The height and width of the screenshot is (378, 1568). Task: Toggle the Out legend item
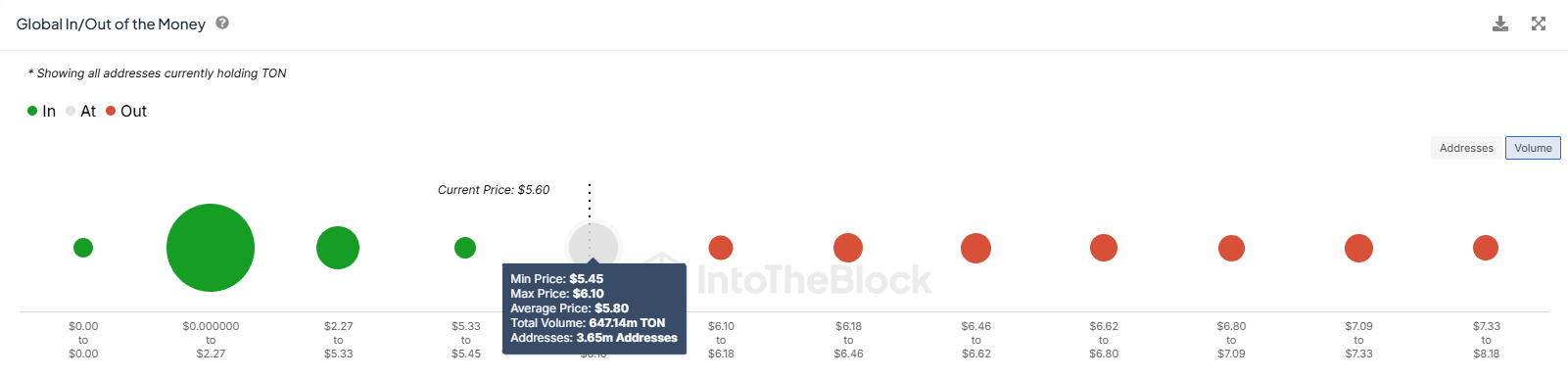(126, 111)
